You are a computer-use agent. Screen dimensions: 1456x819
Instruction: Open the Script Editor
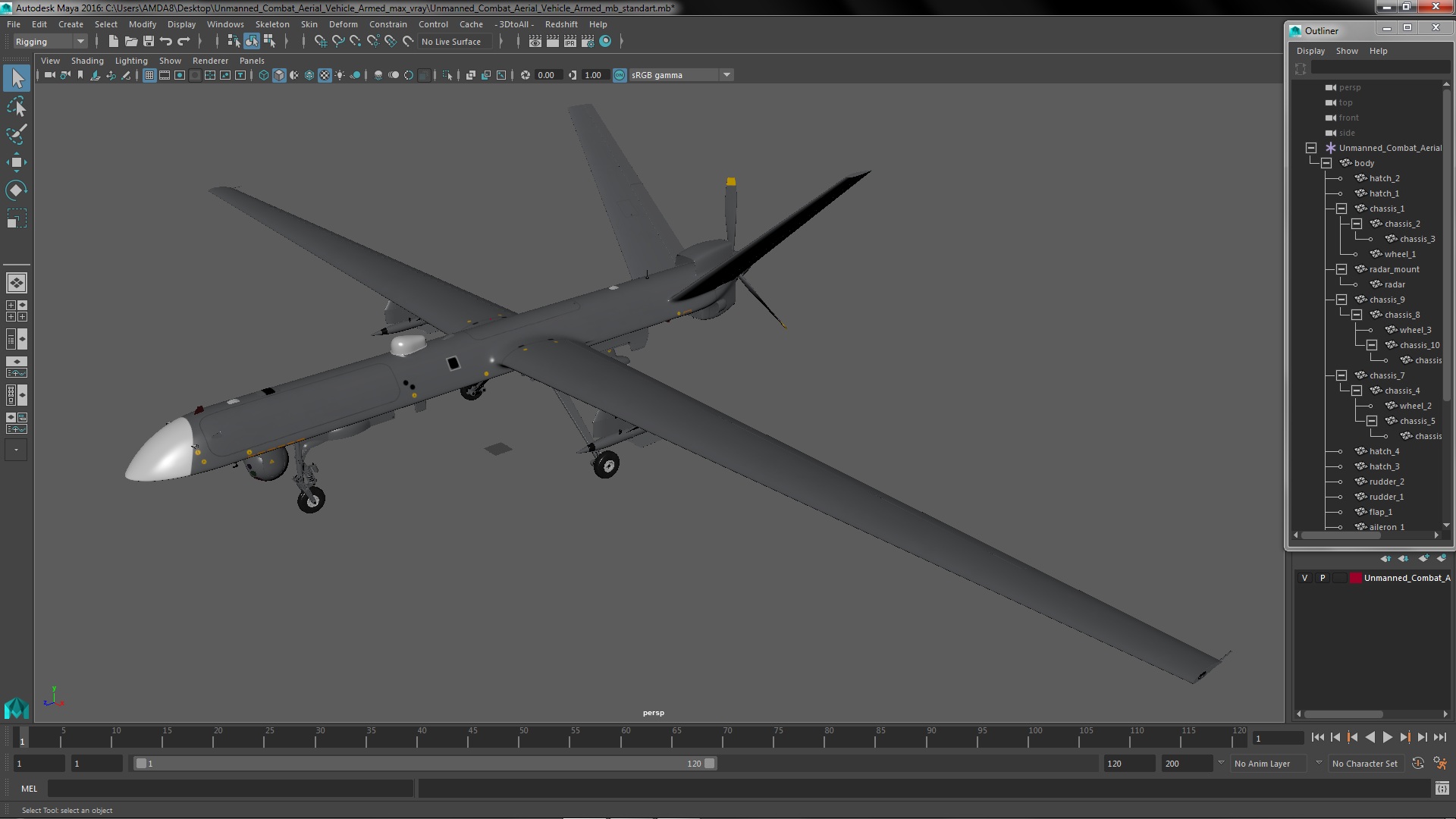[x=1442, y=789]
